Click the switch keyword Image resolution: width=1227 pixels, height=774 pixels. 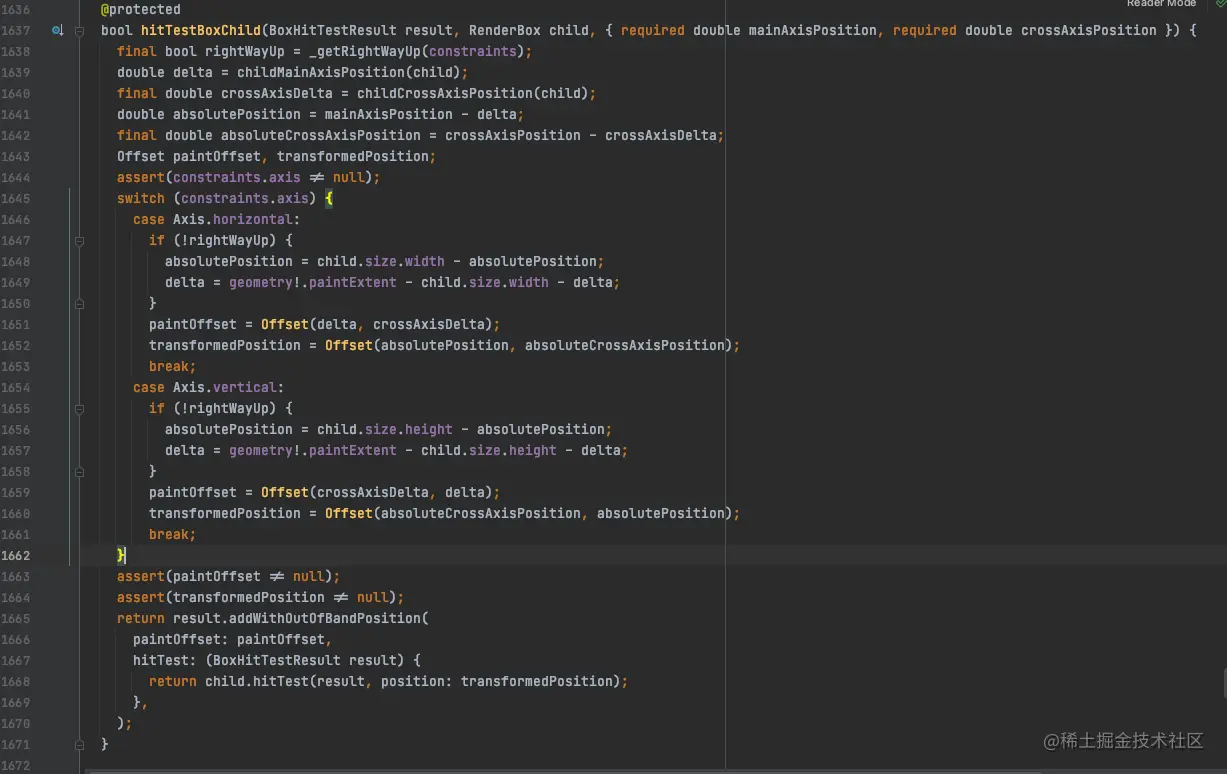tap(141, 199)
